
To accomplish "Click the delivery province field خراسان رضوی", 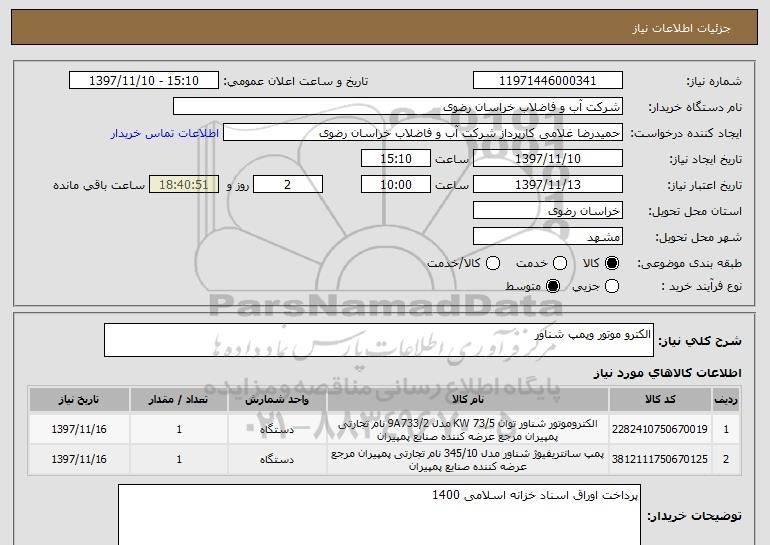I will (548, 211).
